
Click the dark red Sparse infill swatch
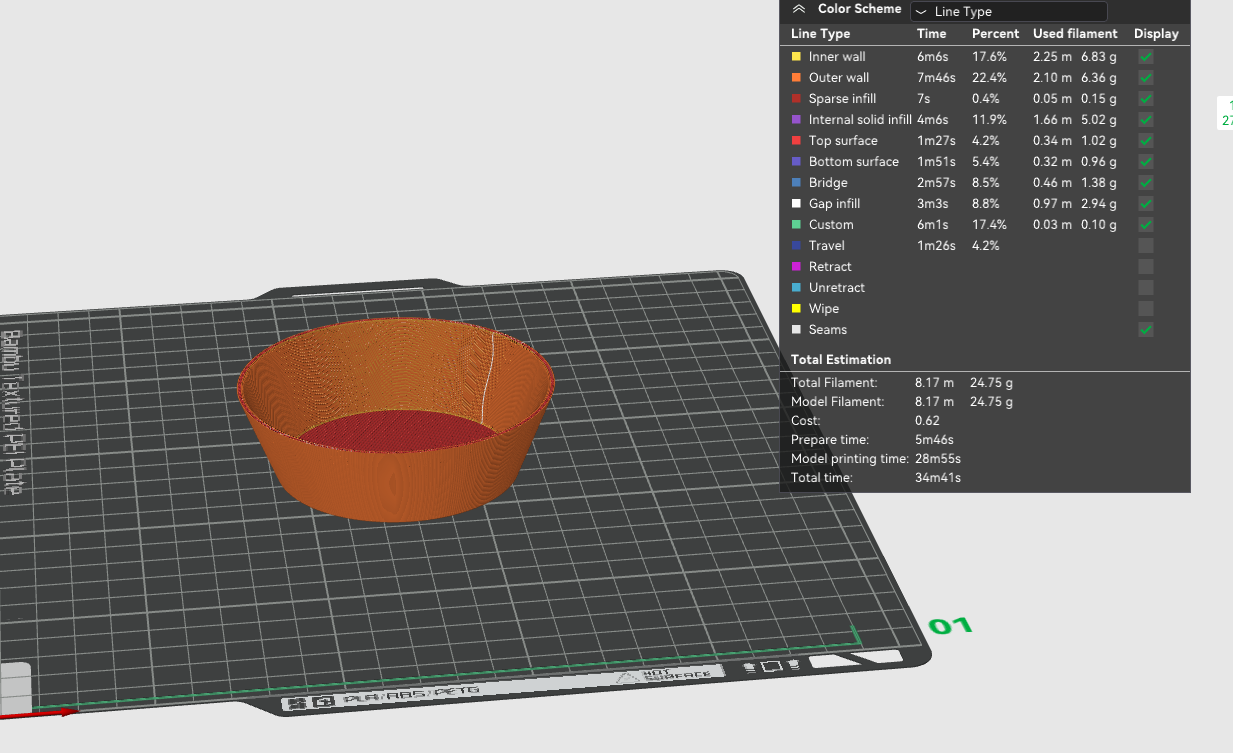[796, 99]
